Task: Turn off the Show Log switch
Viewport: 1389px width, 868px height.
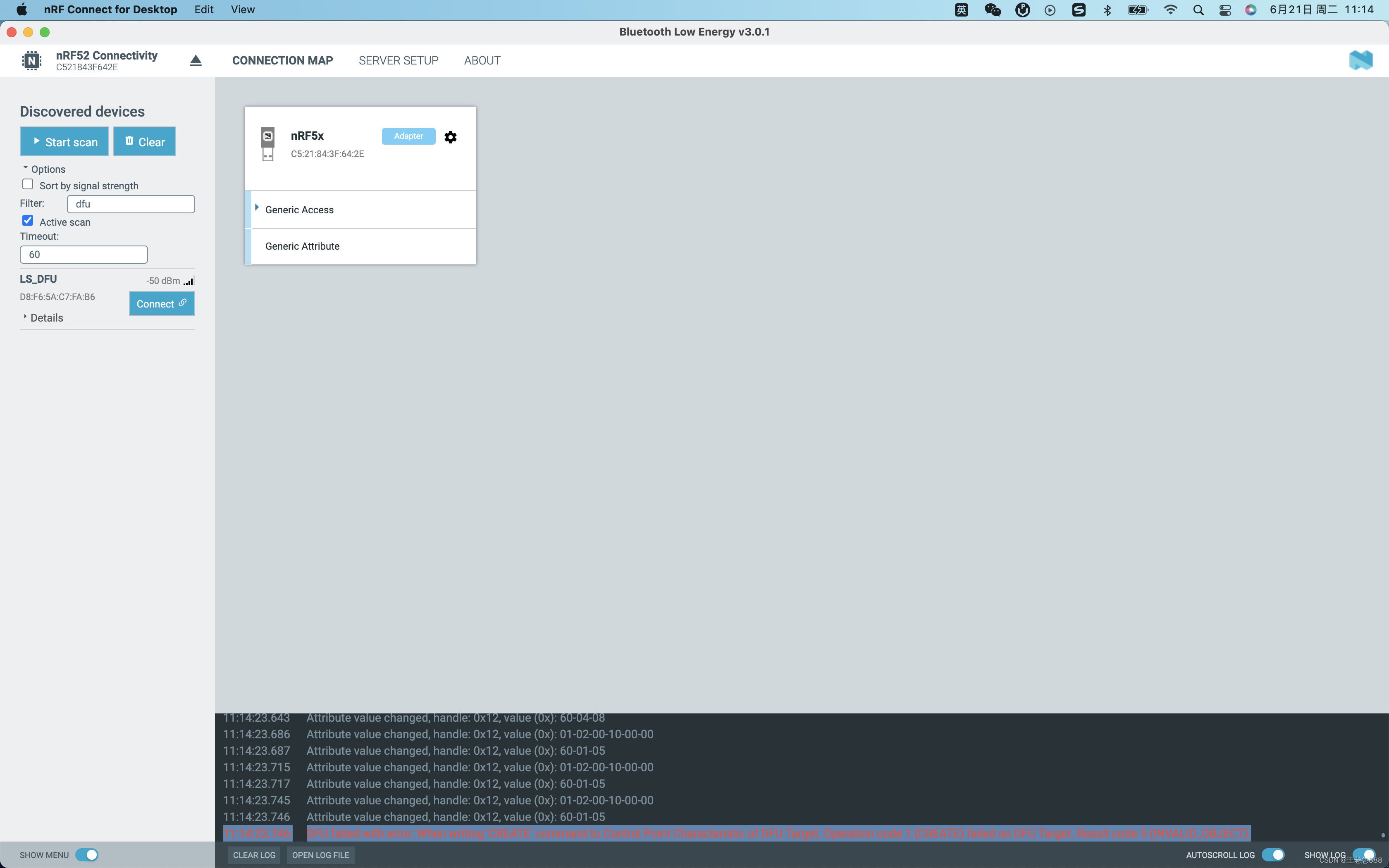Action: point(1365,855)
